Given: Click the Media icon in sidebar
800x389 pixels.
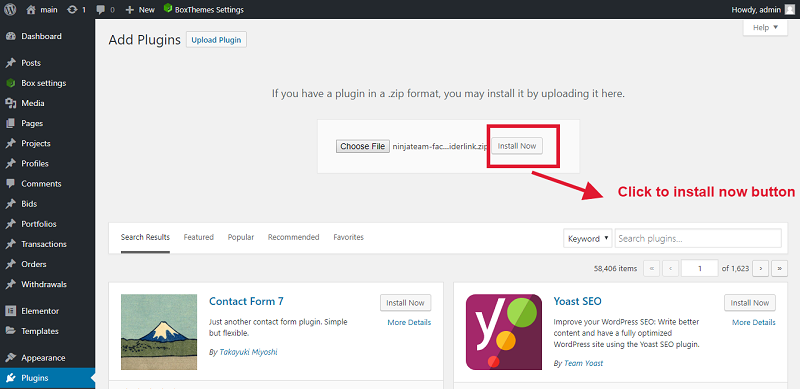Looking at the screenshot, I should pos(10,103).
